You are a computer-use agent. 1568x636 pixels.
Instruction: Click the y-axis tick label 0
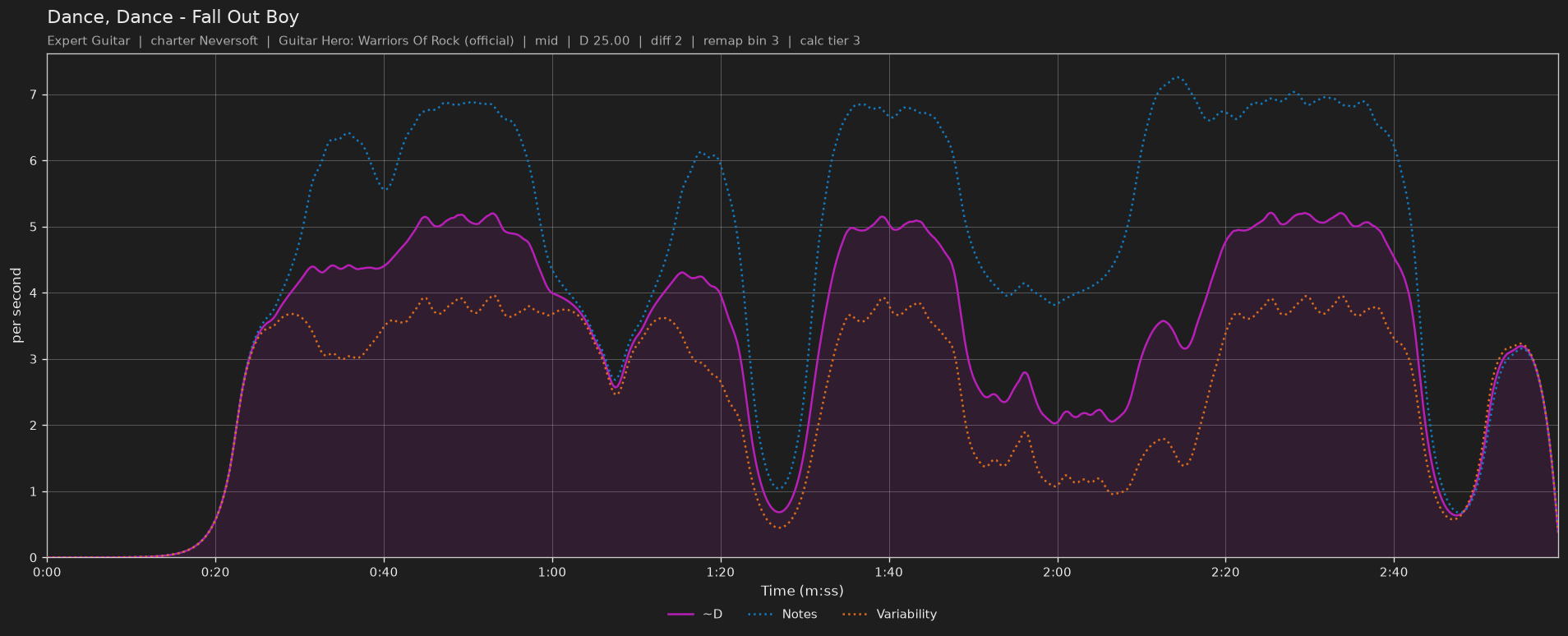35,558
